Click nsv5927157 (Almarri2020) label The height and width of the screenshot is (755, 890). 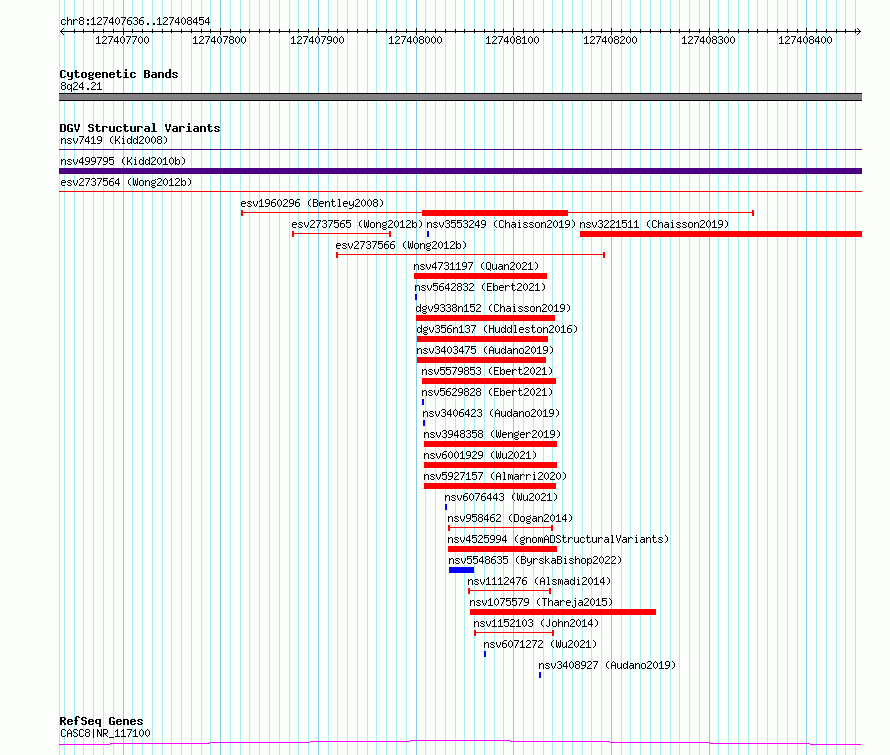[495, 476]
